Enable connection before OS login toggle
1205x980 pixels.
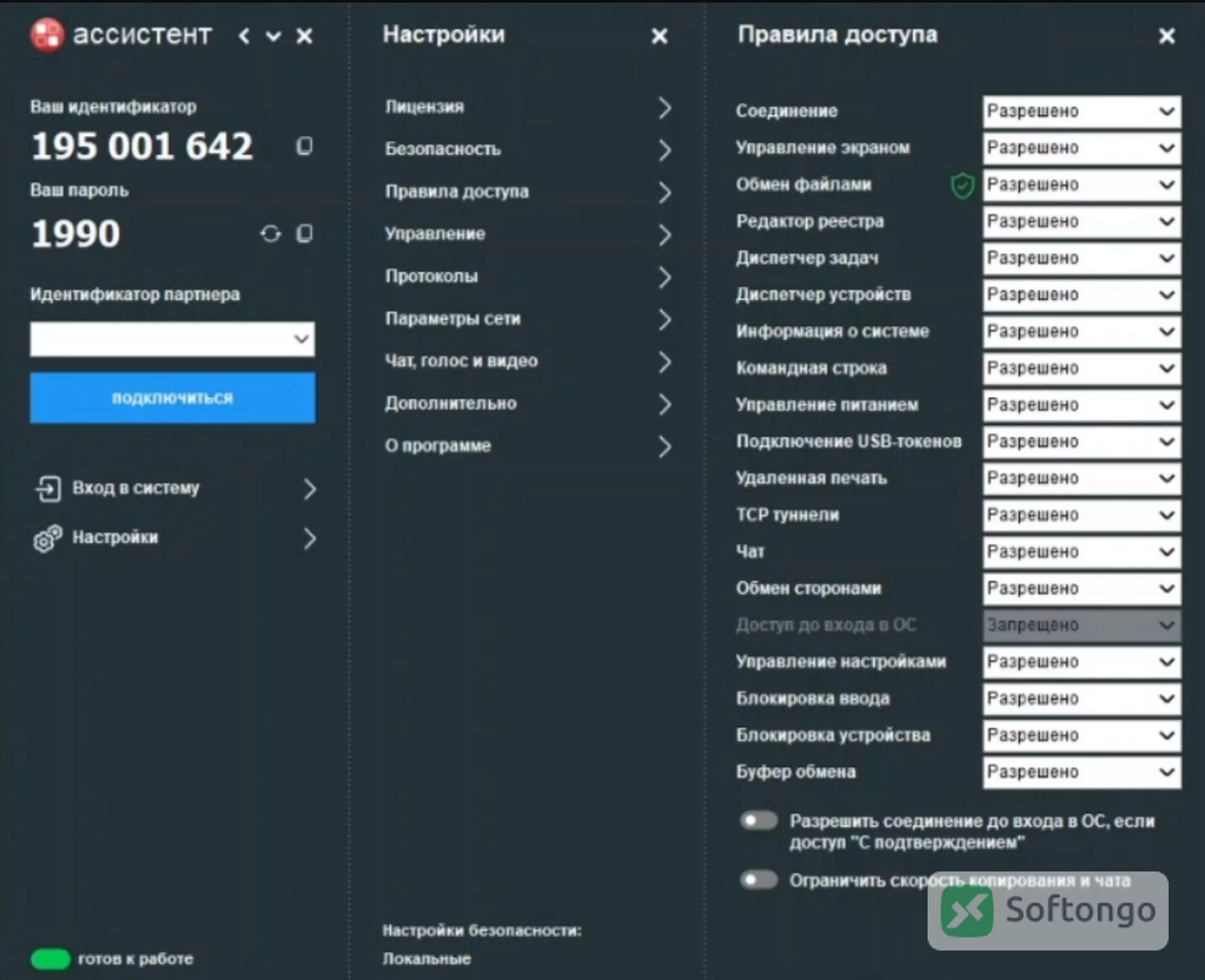759,821
